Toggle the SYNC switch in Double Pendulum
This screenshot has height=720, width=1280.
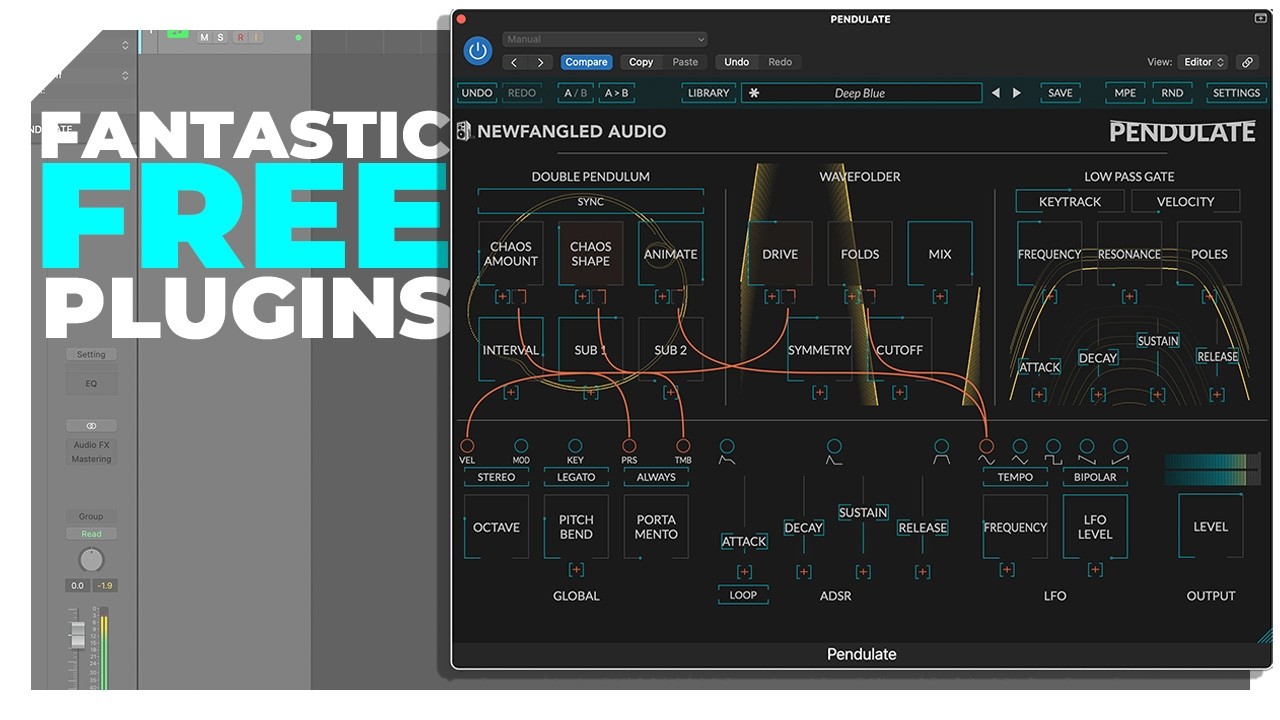point(590,201)
